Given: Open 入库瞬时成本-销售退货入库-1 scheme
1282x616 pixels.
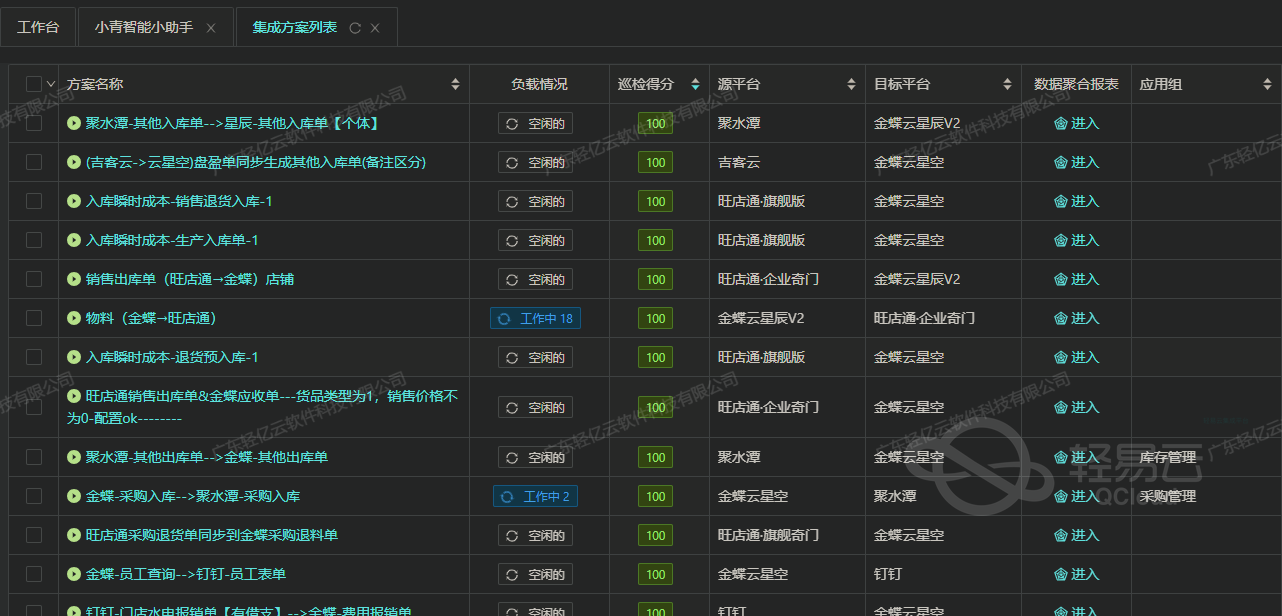Looking at the screenshot, I should [x=179, y=201].
